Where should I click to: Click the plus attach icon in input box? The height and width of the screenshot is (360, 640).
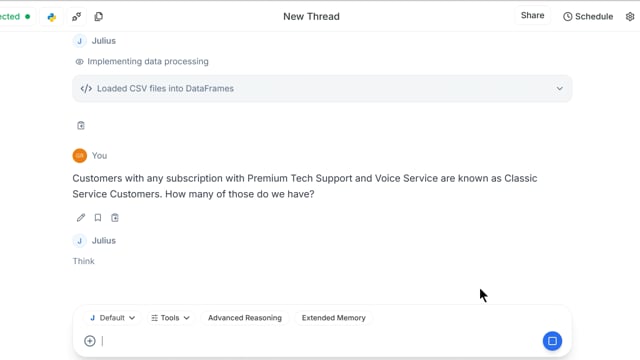(x=90, y=341)
